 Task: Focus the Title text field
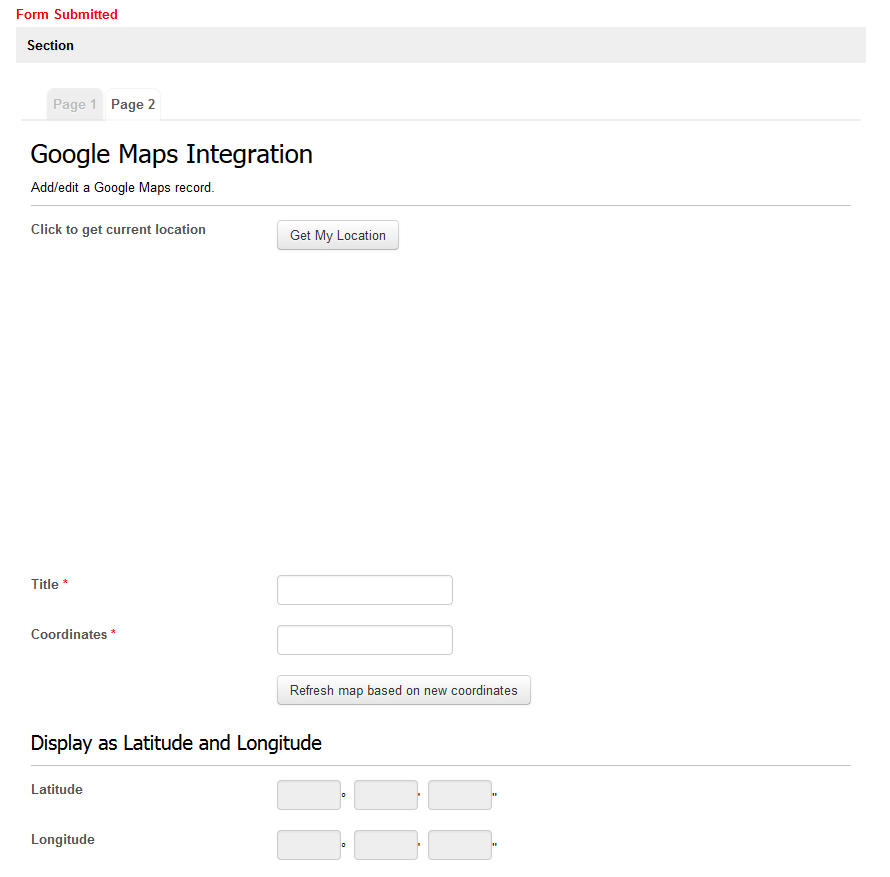(x=364, y=590)
